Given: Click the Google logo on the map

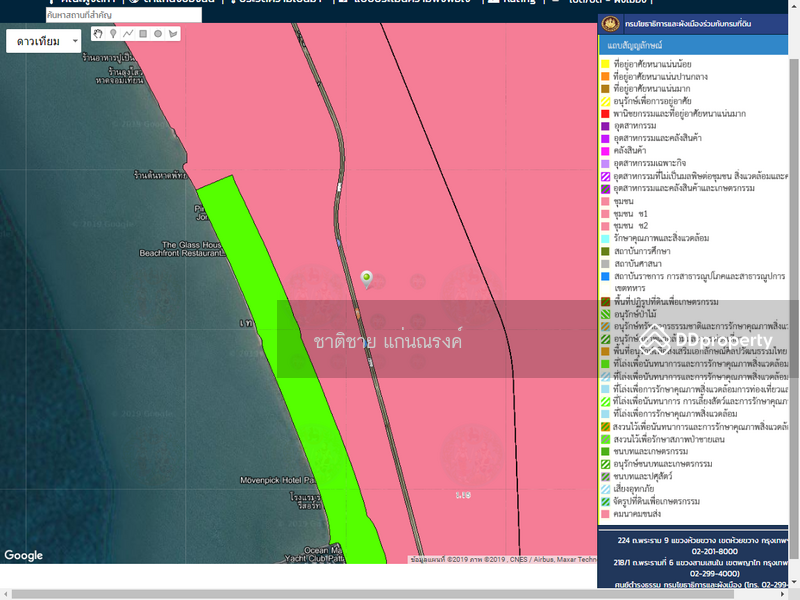Looking at the screenshot, I should (x=24, y=556).
